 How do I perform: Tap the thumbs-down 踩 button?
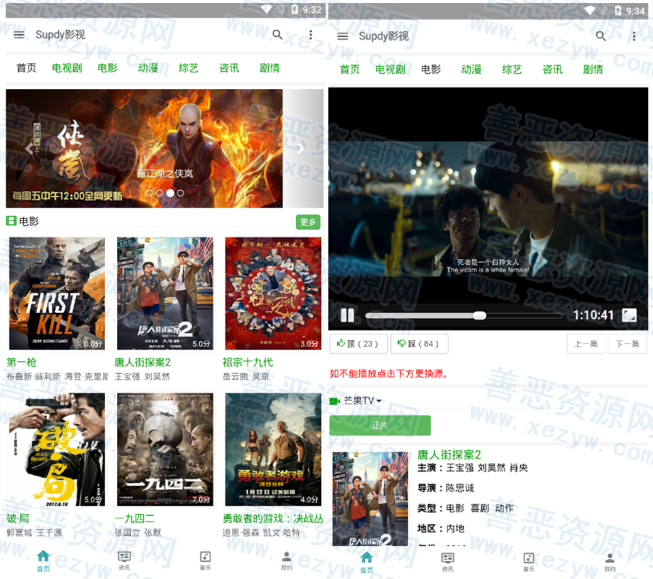(419, 344)
